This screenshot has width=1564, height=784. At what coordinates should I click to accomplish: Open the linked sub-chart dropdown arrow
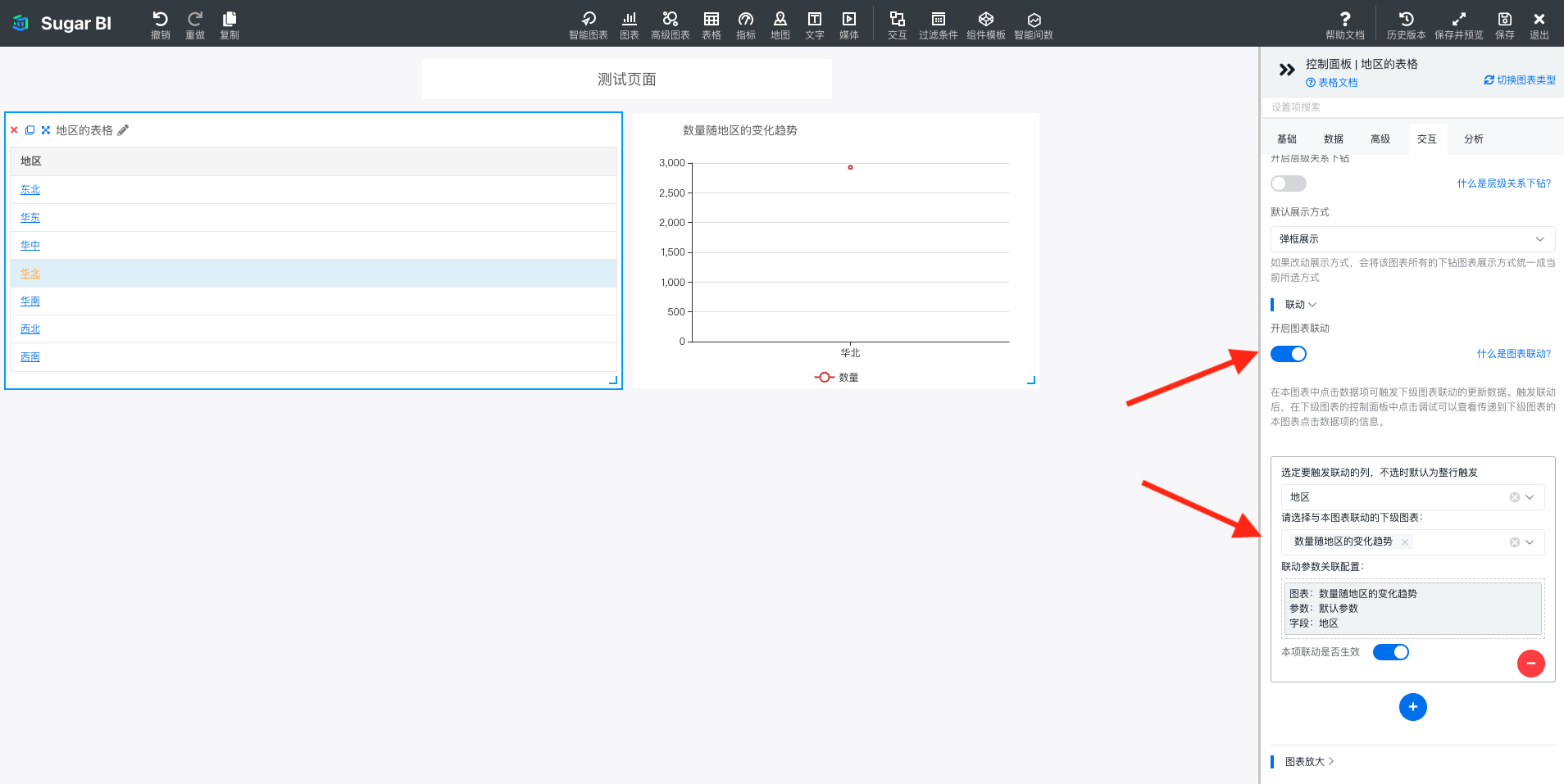point(1530,542)
